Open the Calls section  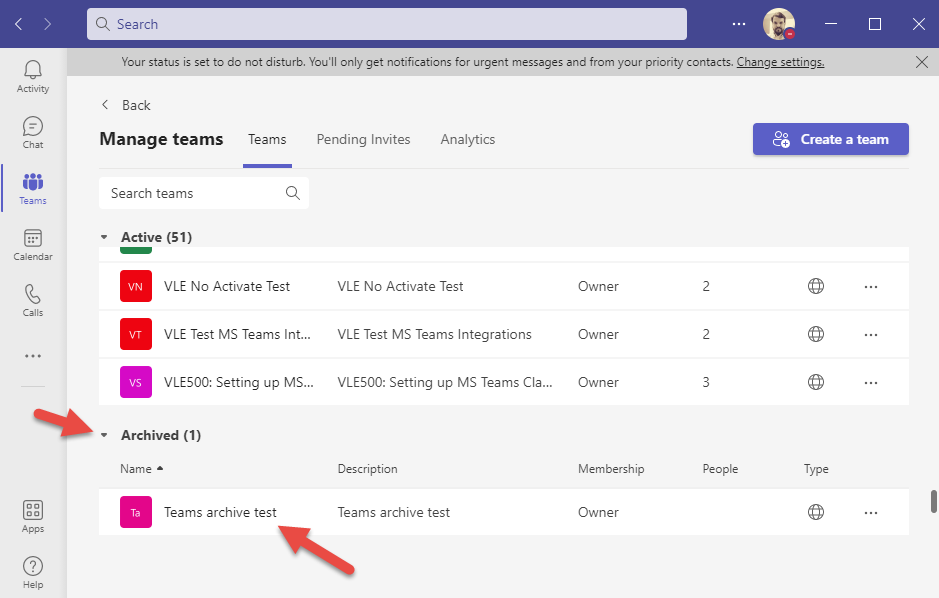pyautogui.click(x=33, y=300)
